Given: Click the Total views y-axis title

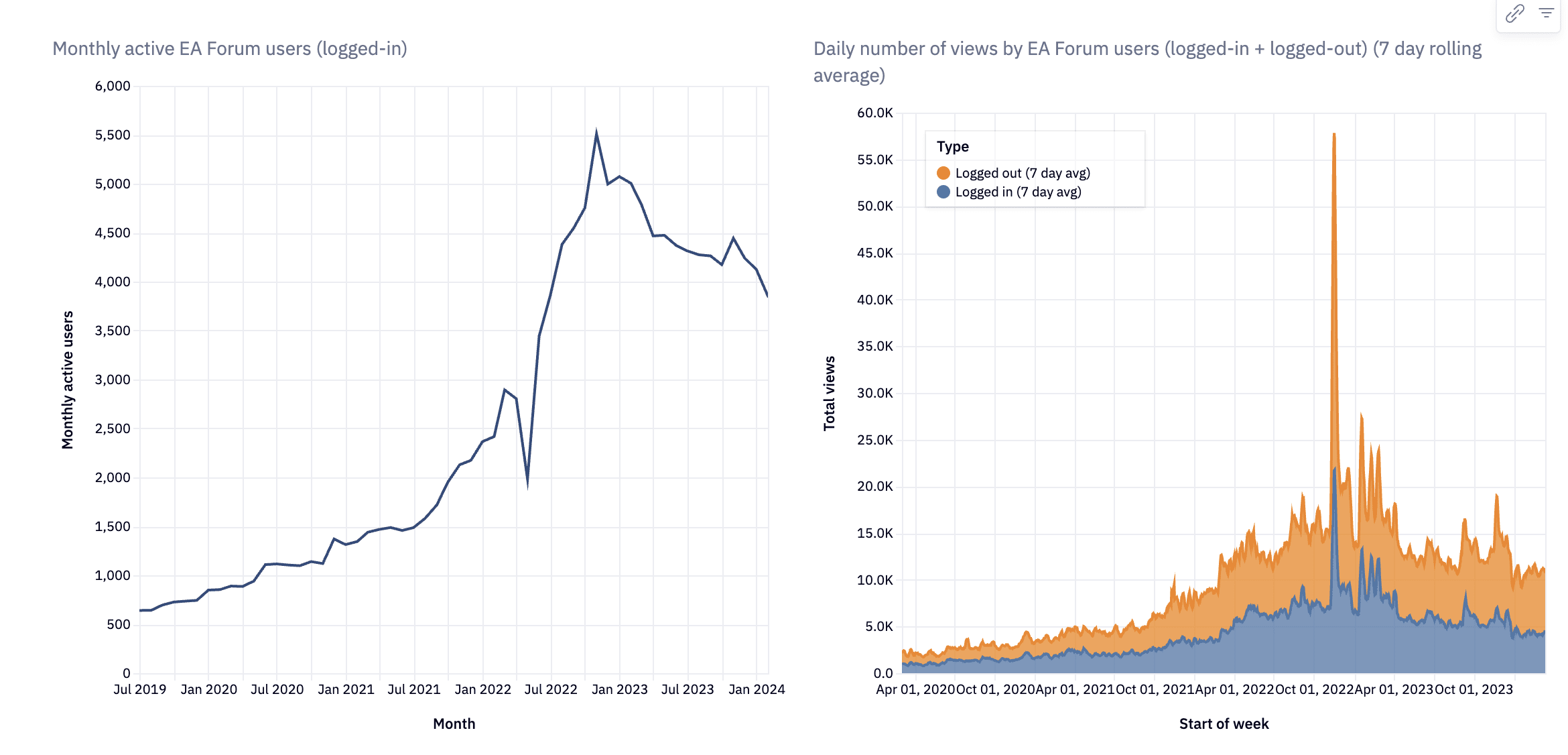Looking at the screenshot, I should tap(829, 393).
